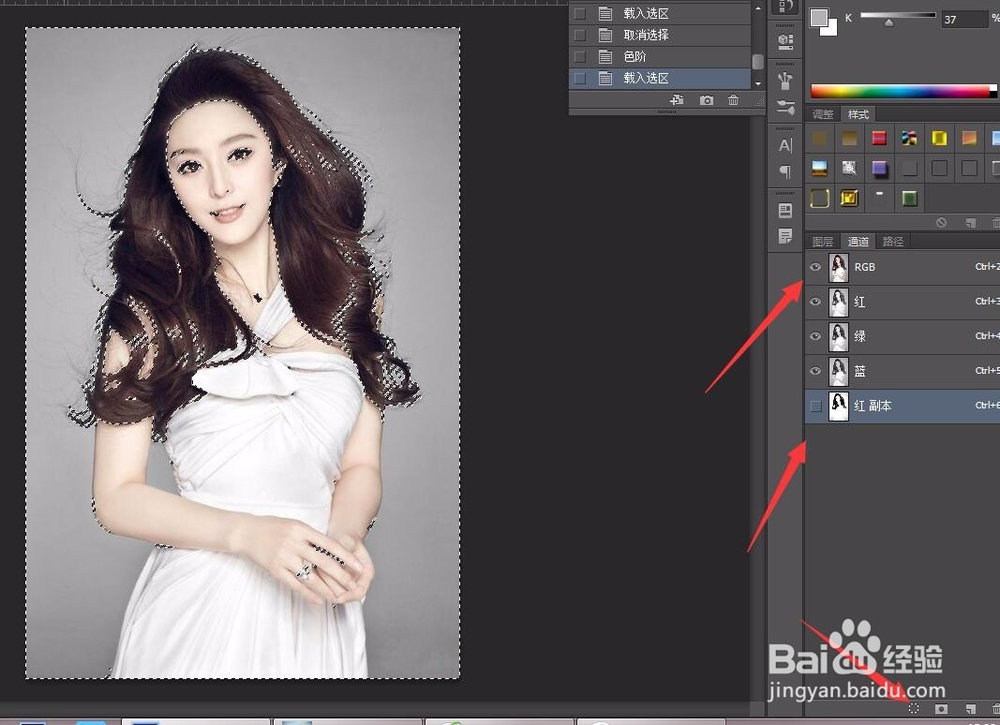Set history brush source on highlighted 载入选区
Image resolution: width=1000 pixels, height=725 pixels.
(580, 78)
